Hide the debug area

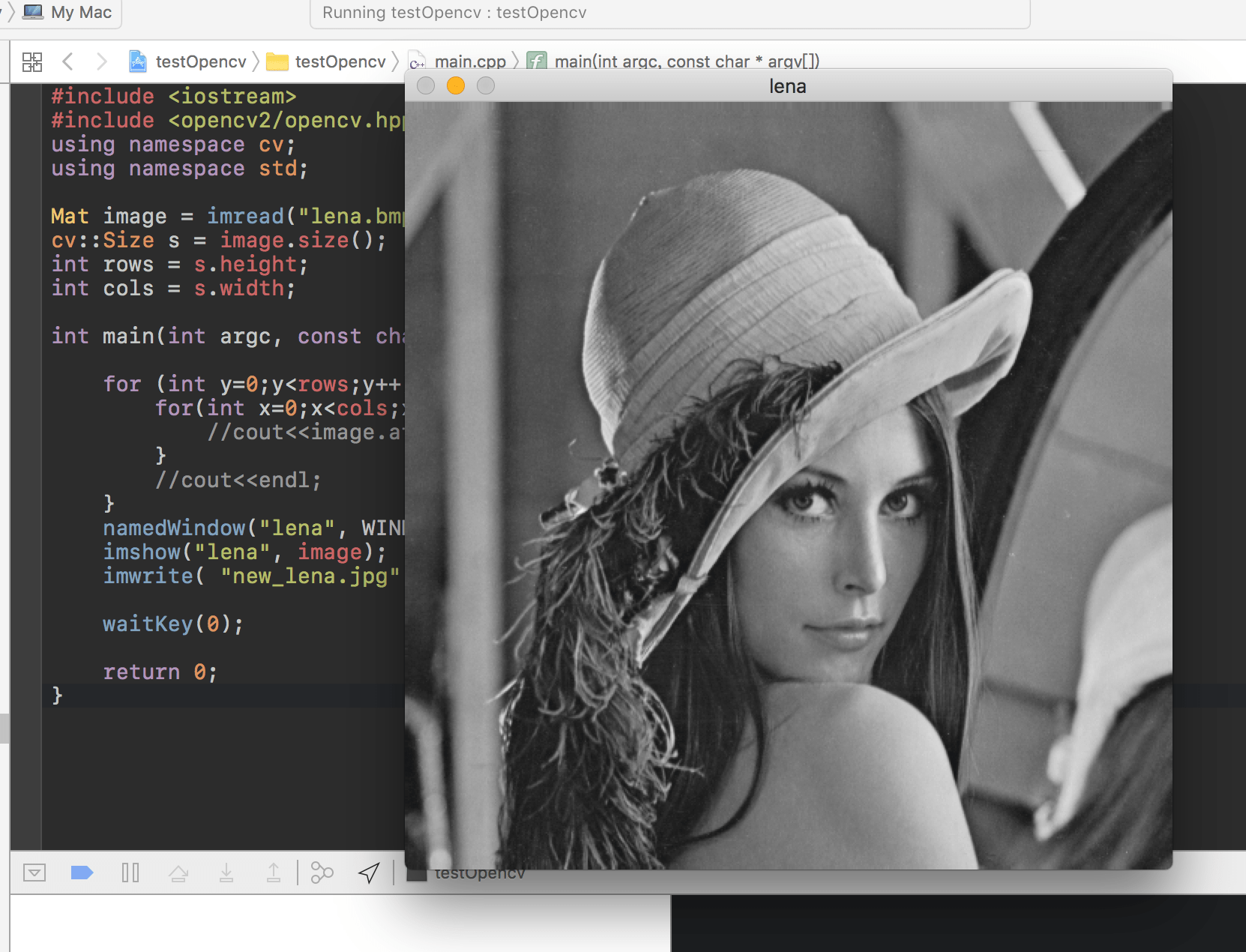click(34, 873)
